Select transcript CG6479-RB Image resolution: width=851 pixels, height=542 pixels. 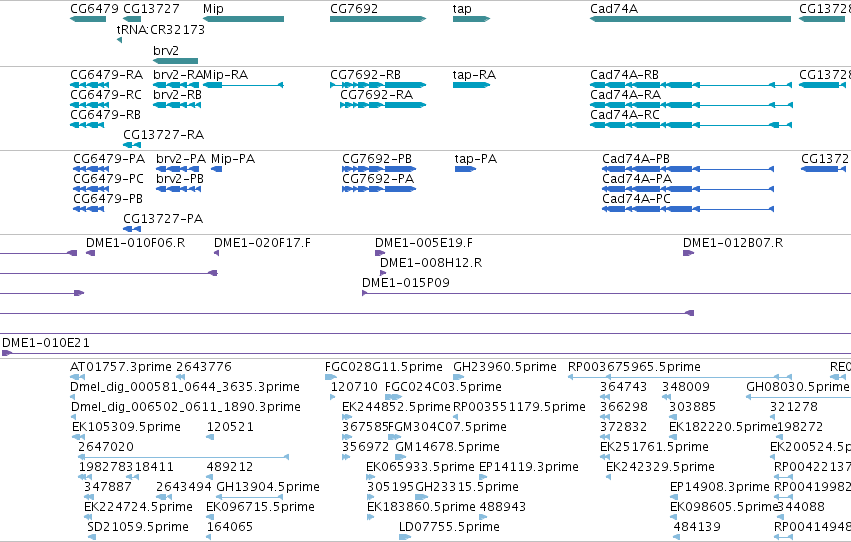105,115
